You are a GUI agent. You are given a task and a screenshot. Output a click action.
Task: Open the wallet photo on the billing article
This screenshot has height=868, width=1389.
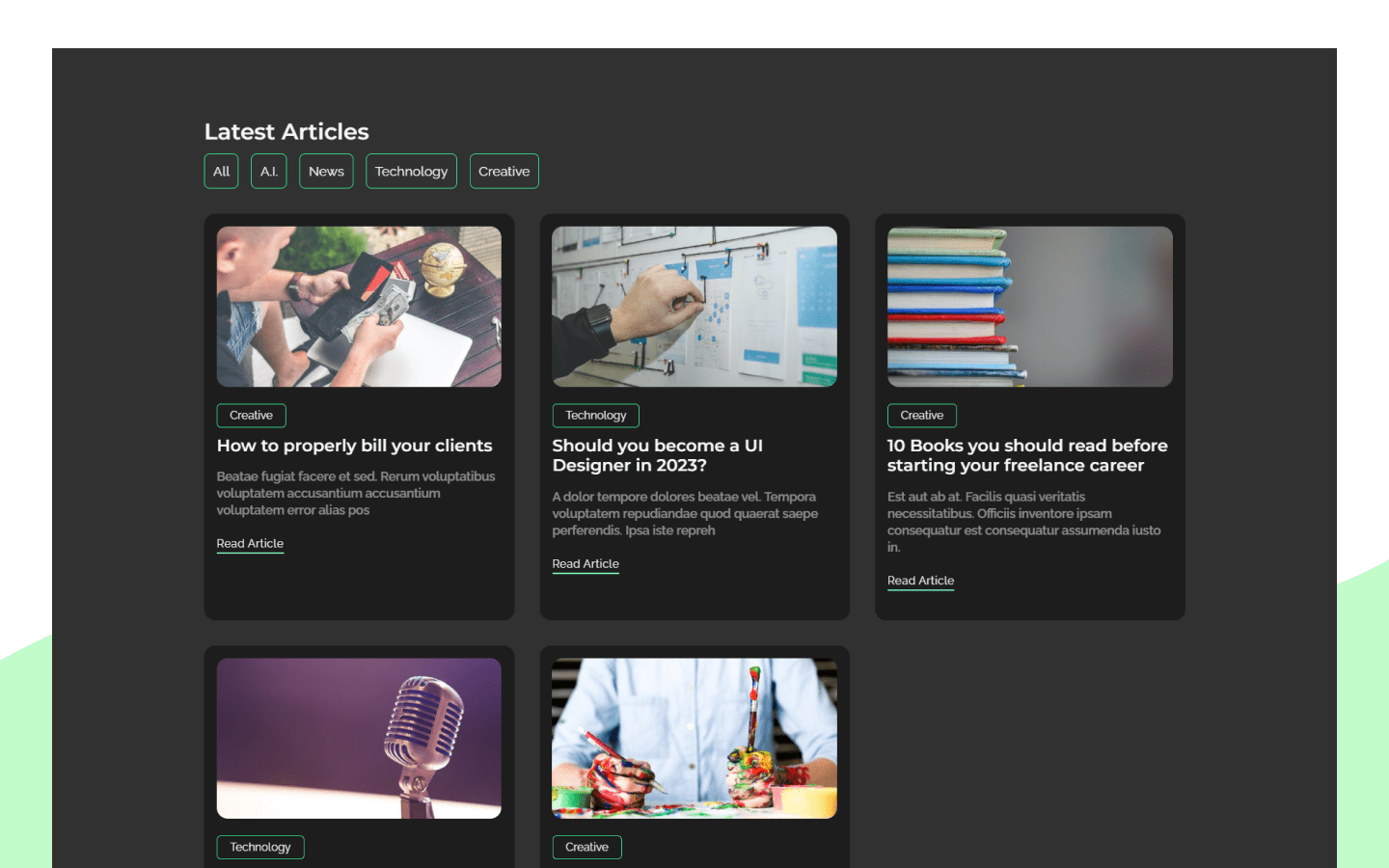point(359,306)
